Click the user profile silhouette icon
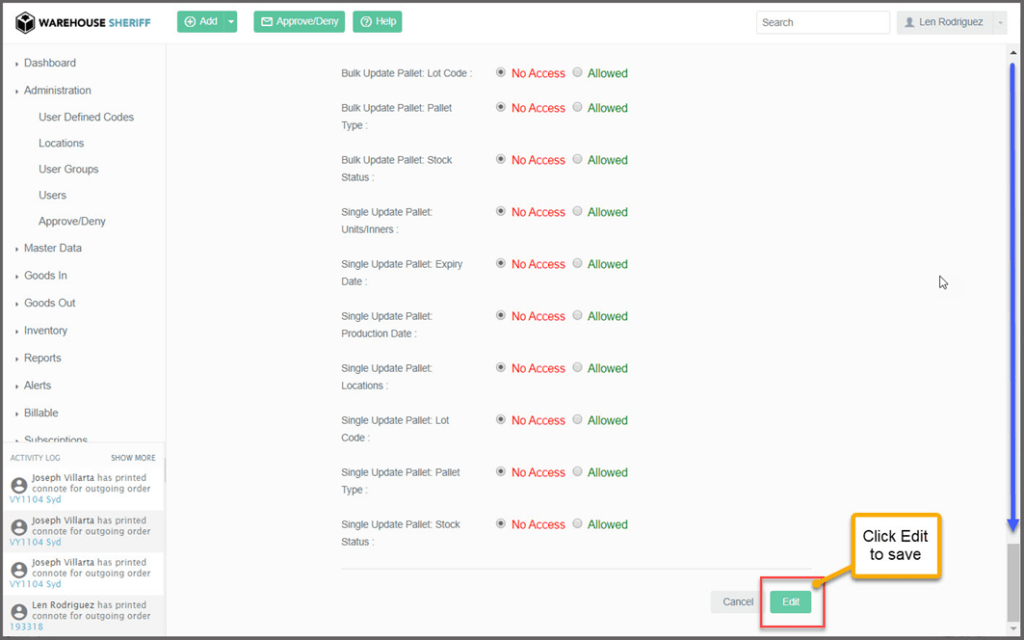1024x640 pixels. pos(909,22)
